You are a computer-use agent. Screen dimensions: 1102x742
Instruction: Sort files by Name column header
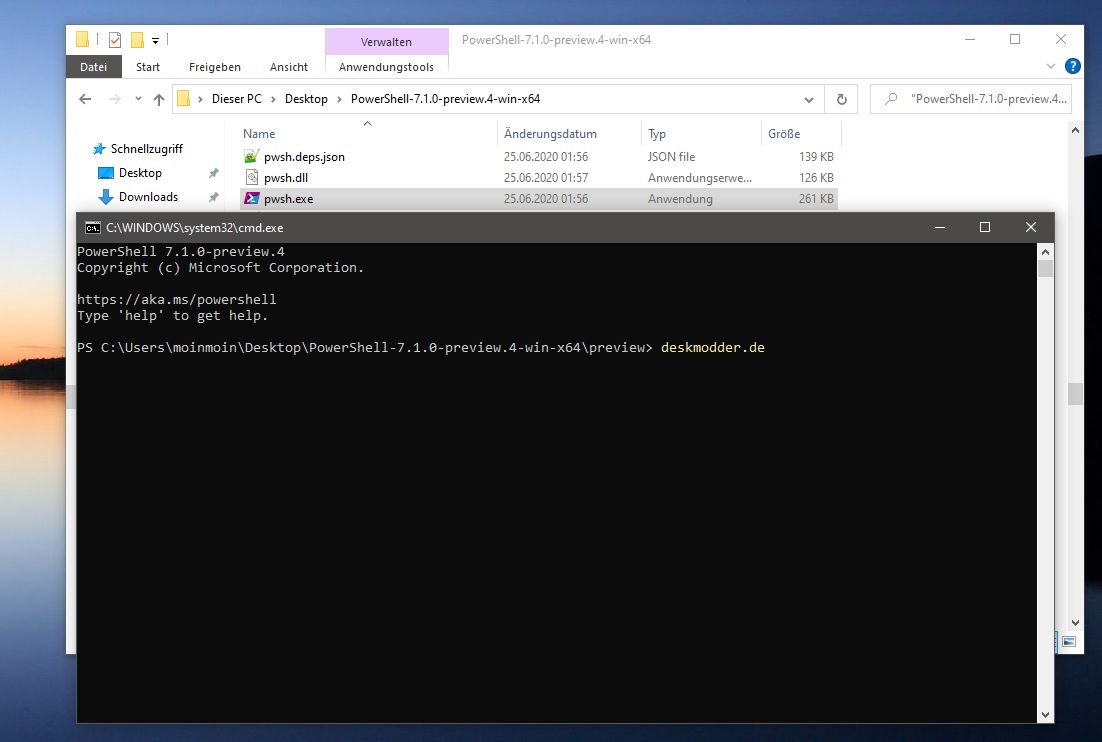point(259,134)
